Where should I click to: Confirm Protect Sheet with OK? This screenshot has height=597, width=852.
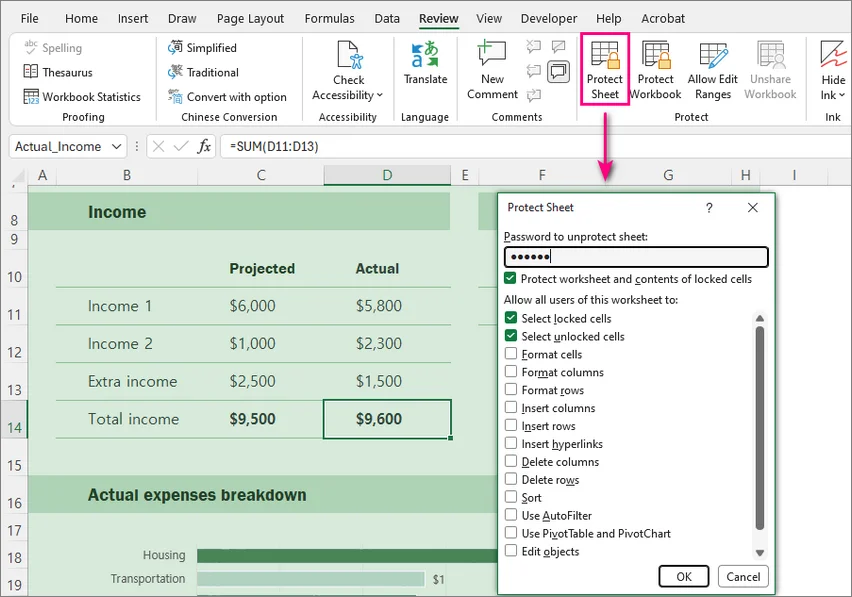[684, 576]
